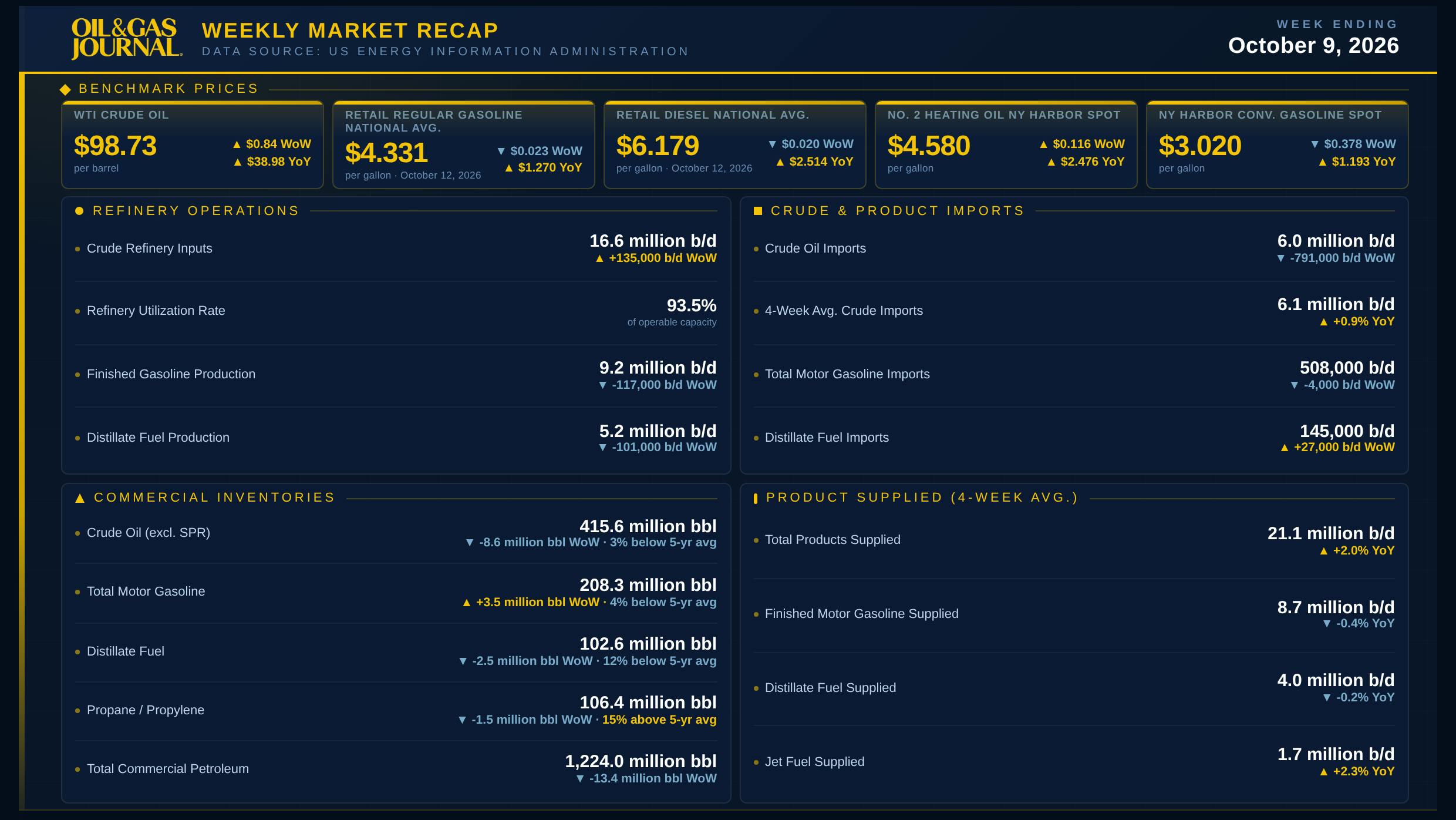Select the WTI Crude Oil price $98.73
Viewport: 1456px width, 820px height.
tap(115, 146)
